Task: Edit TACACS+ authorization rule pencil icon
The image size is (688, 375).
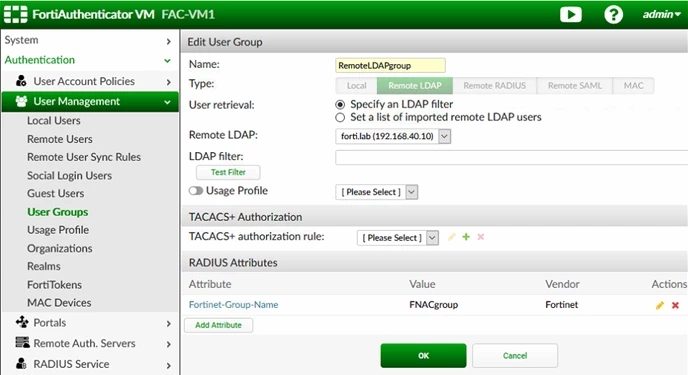Action: (452, 237)
